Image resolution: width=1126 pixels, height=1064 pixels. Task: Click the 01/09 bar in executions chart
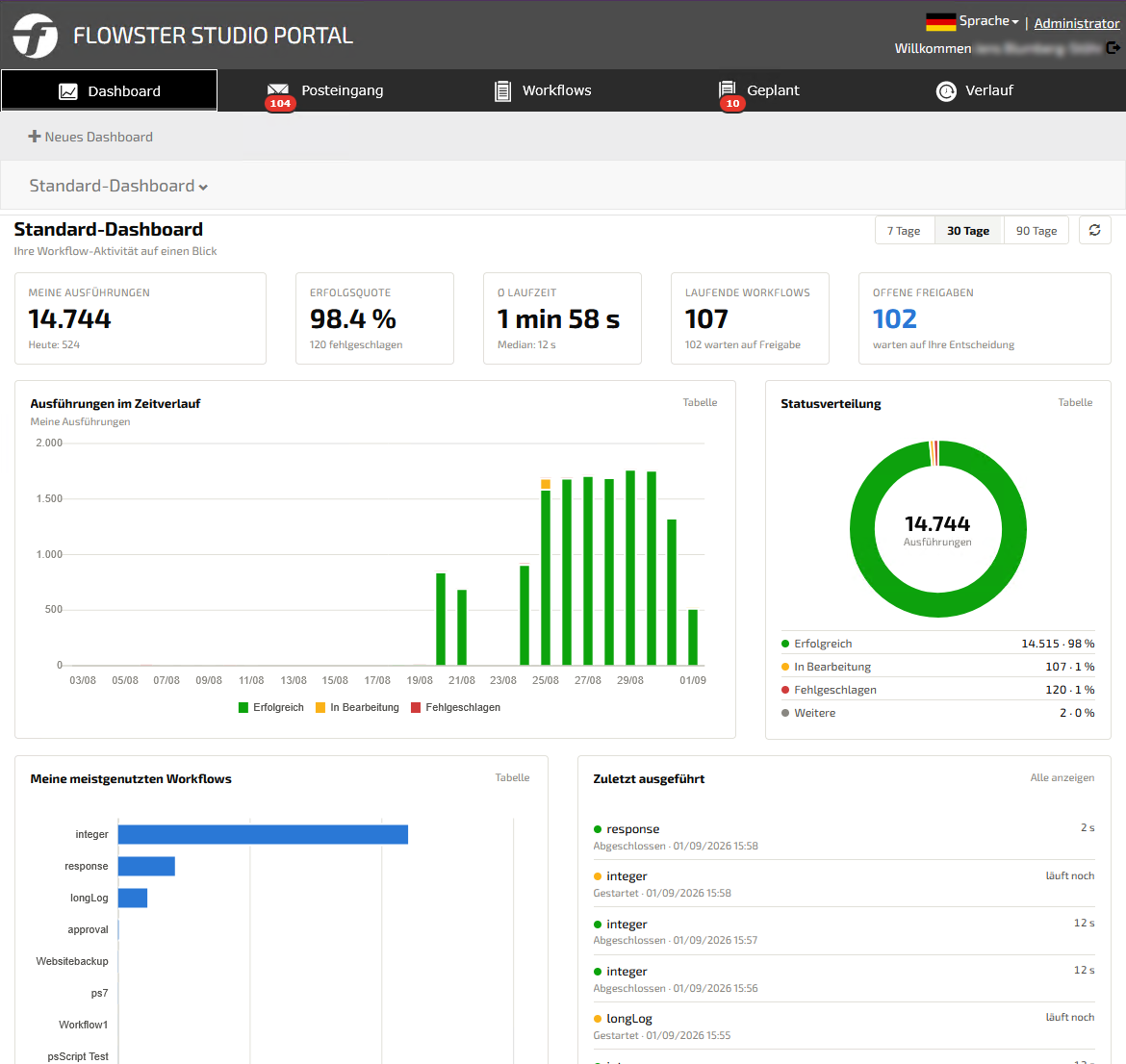[x=693, y=638]
